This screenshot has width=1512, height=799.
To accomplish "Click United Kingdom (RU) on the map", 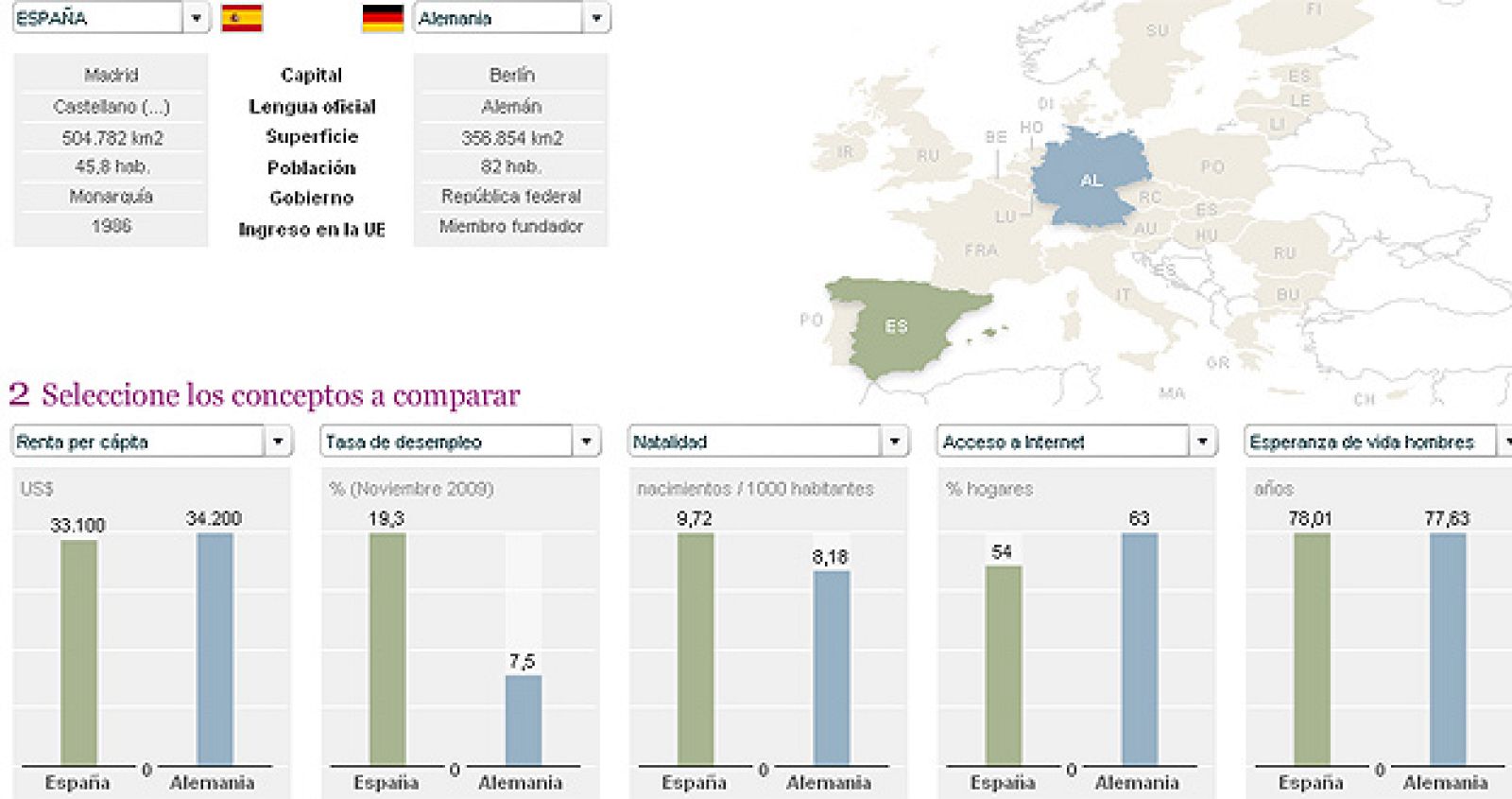I will (927, 156).
